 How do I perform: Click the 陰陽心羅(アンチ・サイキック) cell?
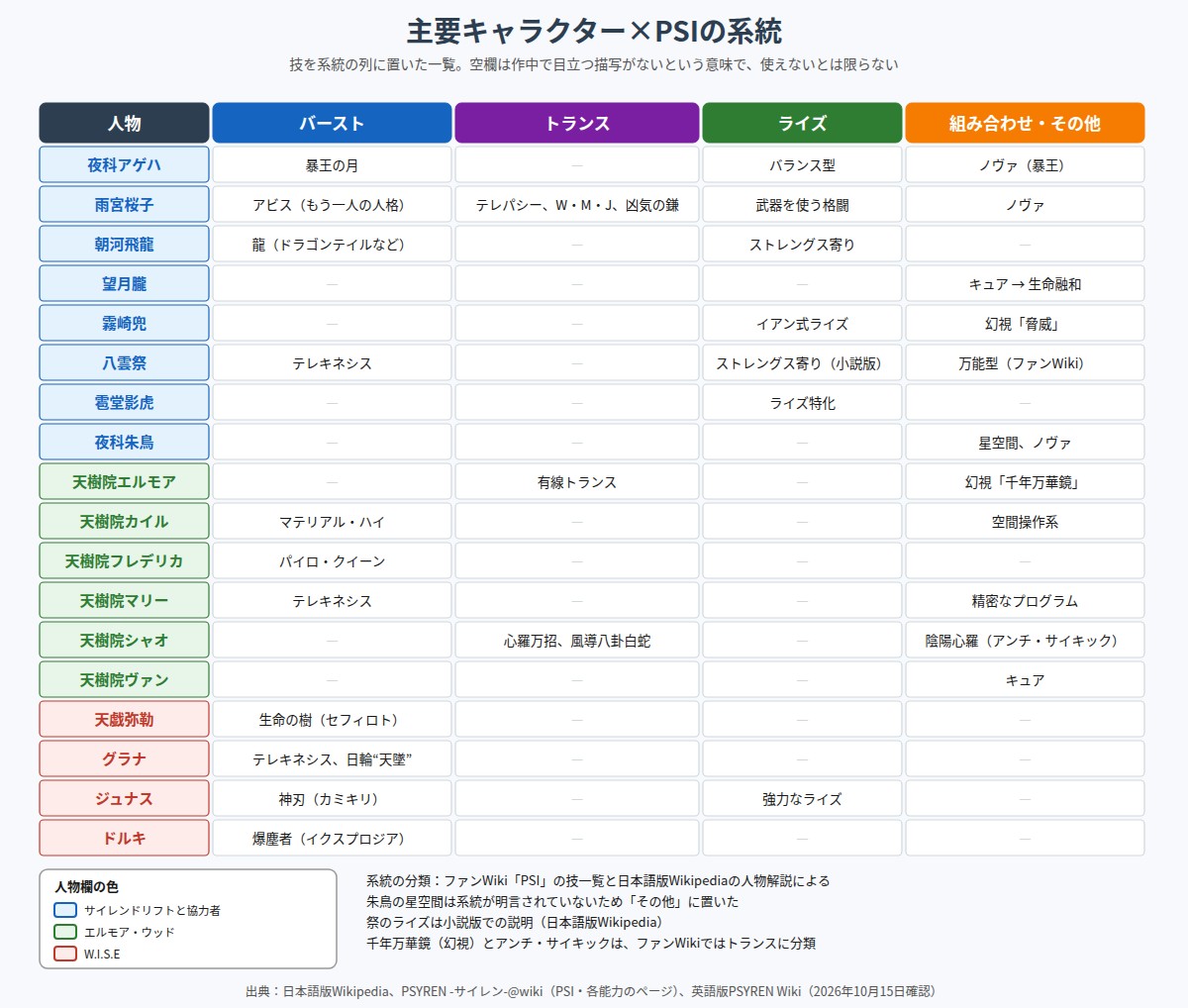point(1025,640)
